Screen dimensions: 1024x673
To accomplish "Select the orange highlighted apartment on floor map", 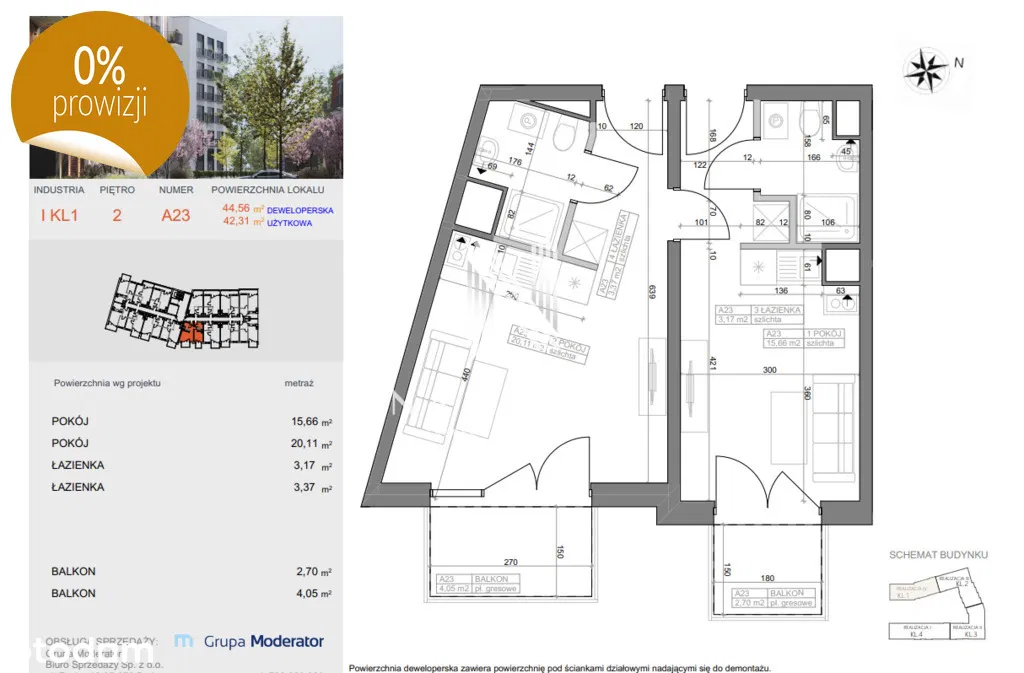I will pos(191,331).
